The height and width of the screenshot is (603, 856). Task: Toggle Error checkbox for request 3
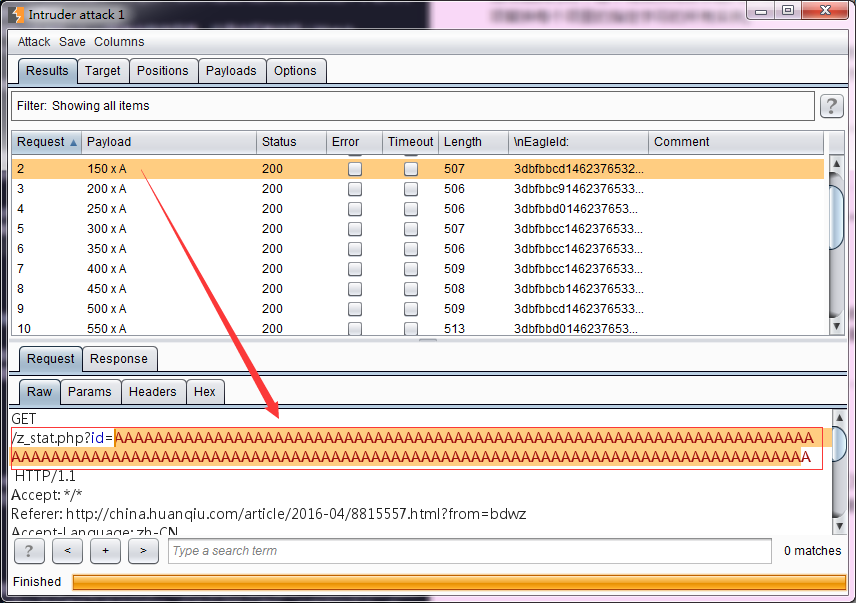(x=354, y=189)
